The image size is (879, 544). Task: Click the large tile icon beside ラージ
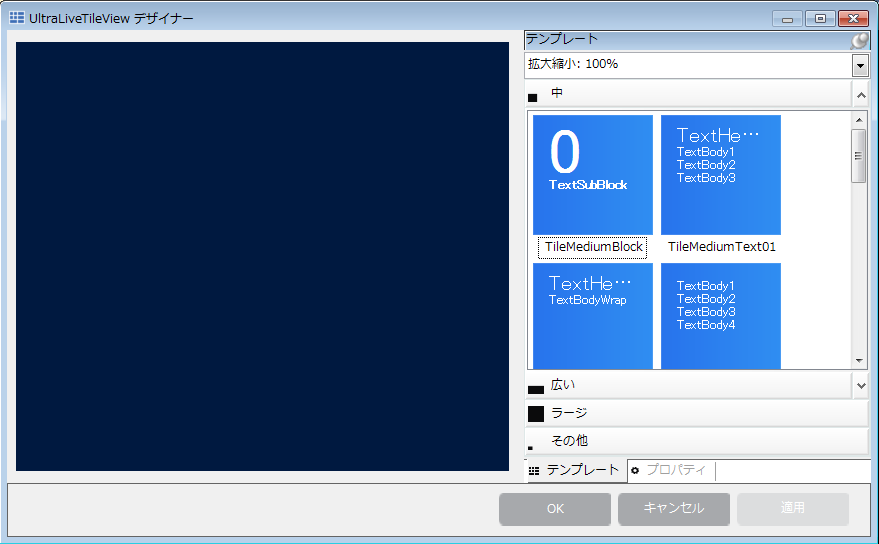tap(536, 414)
